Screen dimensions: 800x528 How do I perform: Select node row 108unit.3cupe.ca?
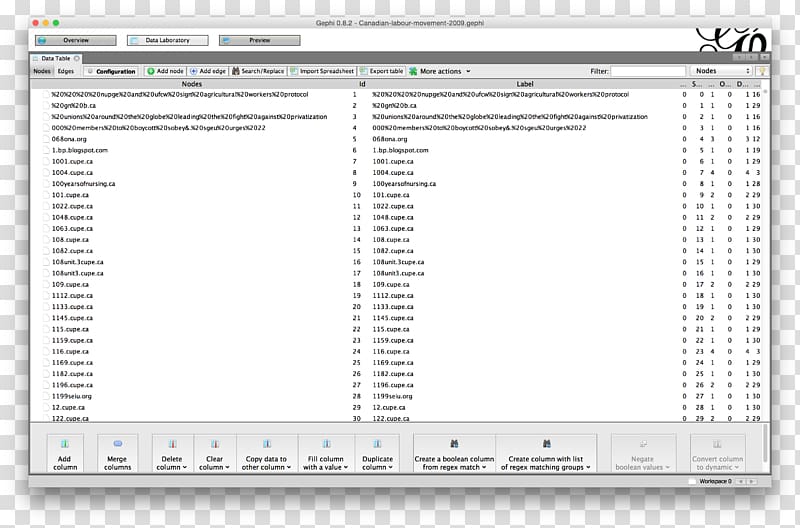[x=77, y=262]
